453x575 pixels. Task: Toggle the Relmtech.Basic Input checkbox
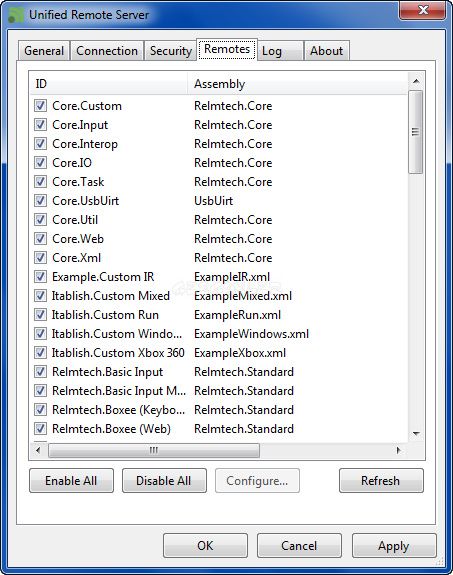pos(40,372)
